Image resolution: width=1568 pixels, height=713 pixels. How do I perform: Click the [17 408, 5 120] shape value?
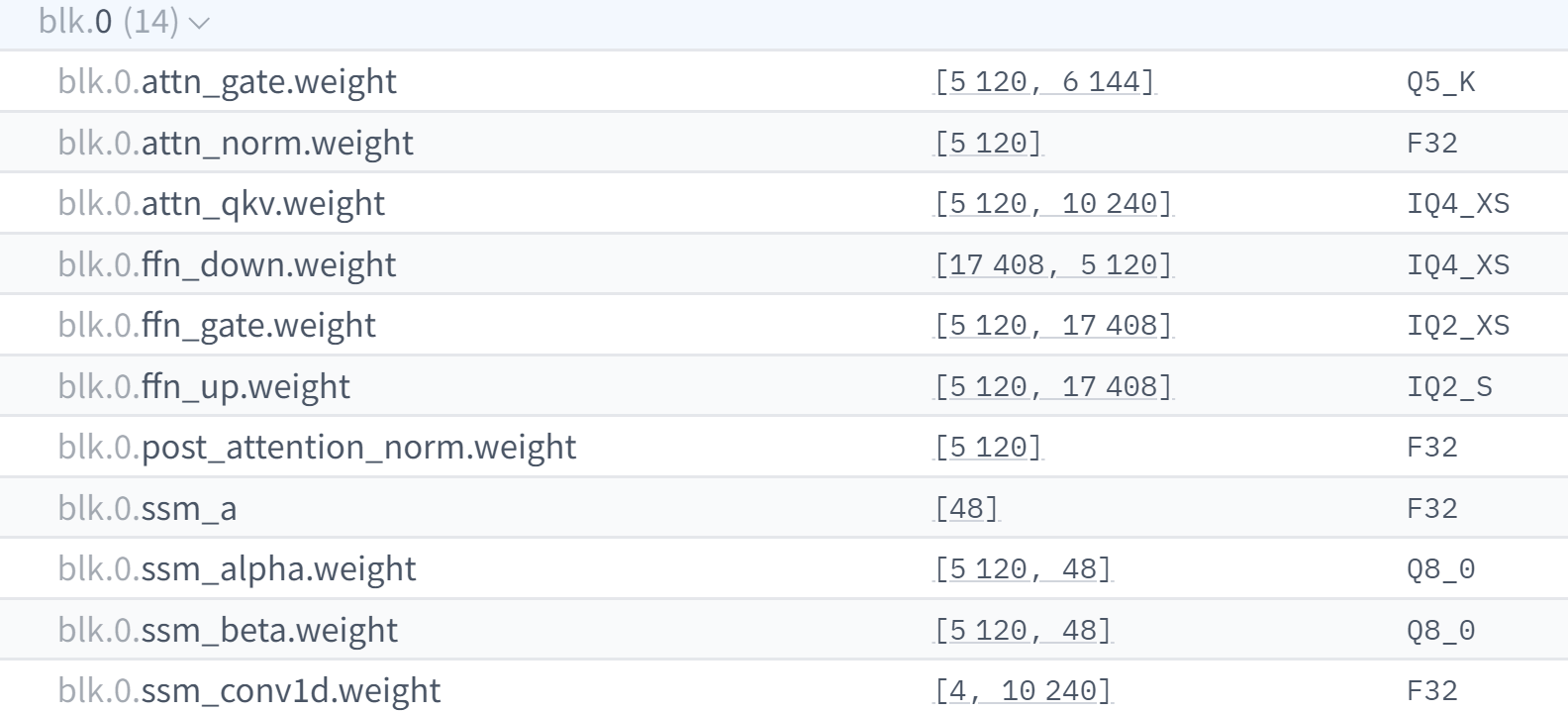[1053, 265]
